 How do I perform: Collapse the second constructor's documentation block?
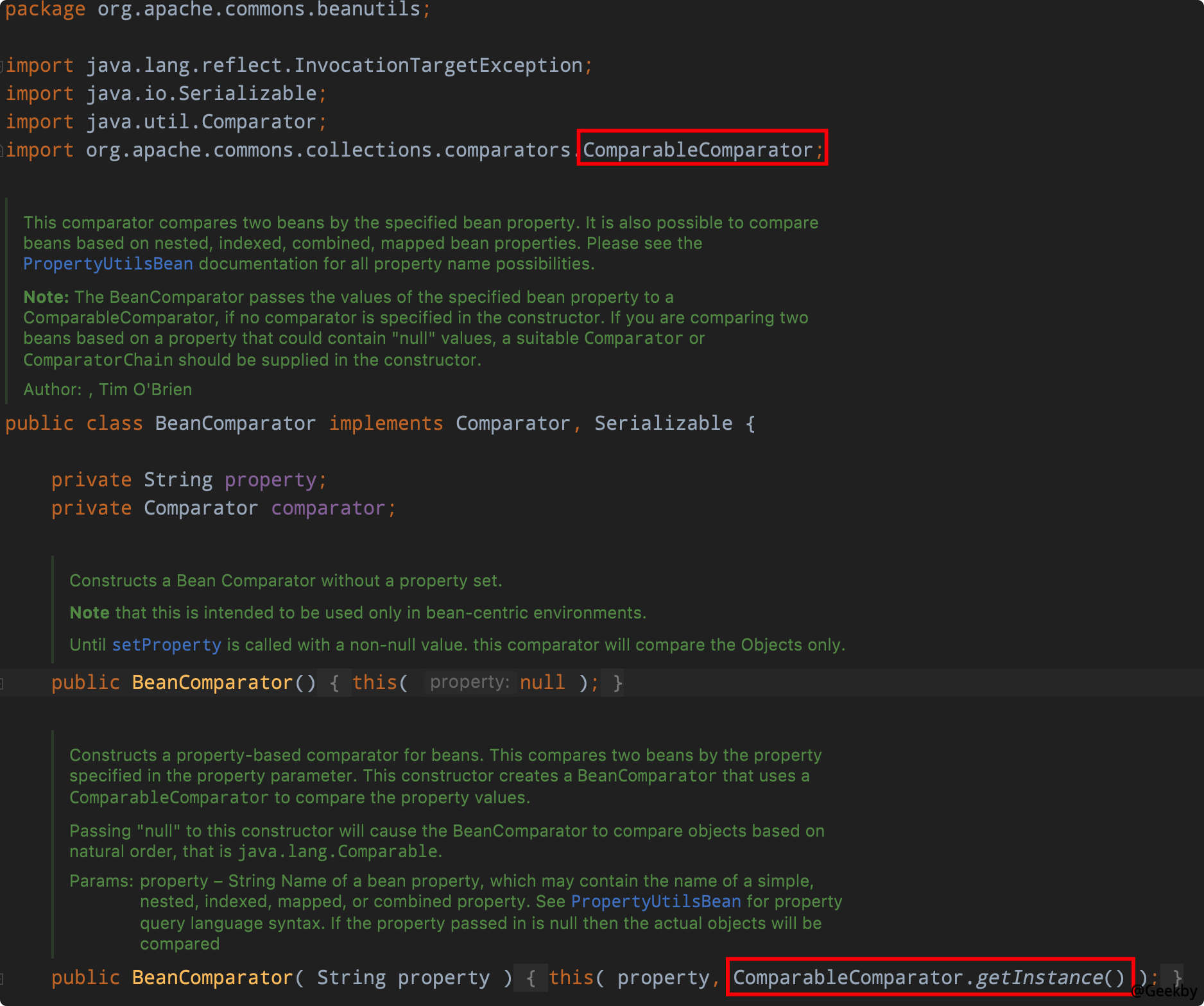(x=53, y=847)
